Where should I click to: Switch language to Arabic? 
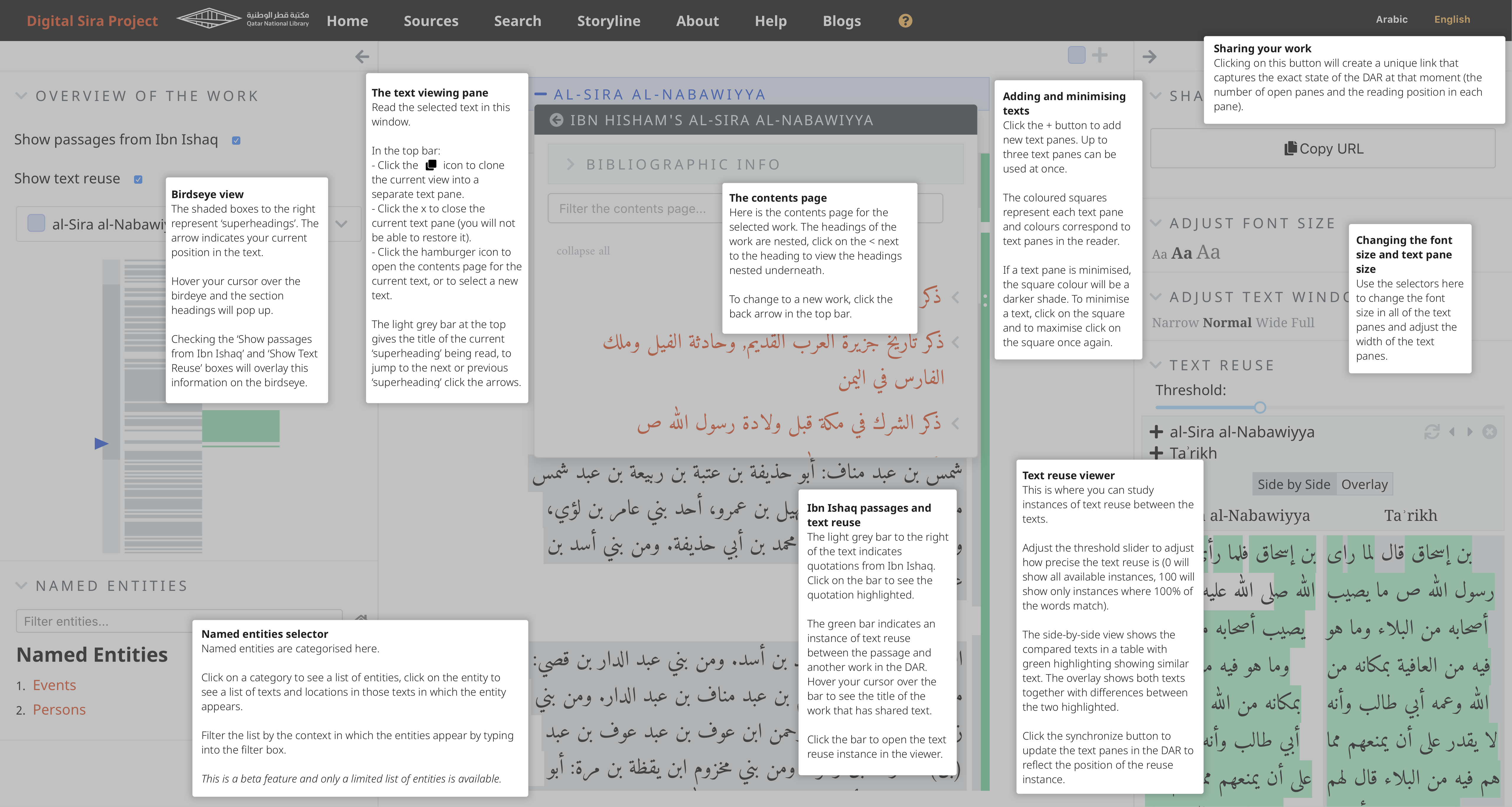[x=1391, y=19]
